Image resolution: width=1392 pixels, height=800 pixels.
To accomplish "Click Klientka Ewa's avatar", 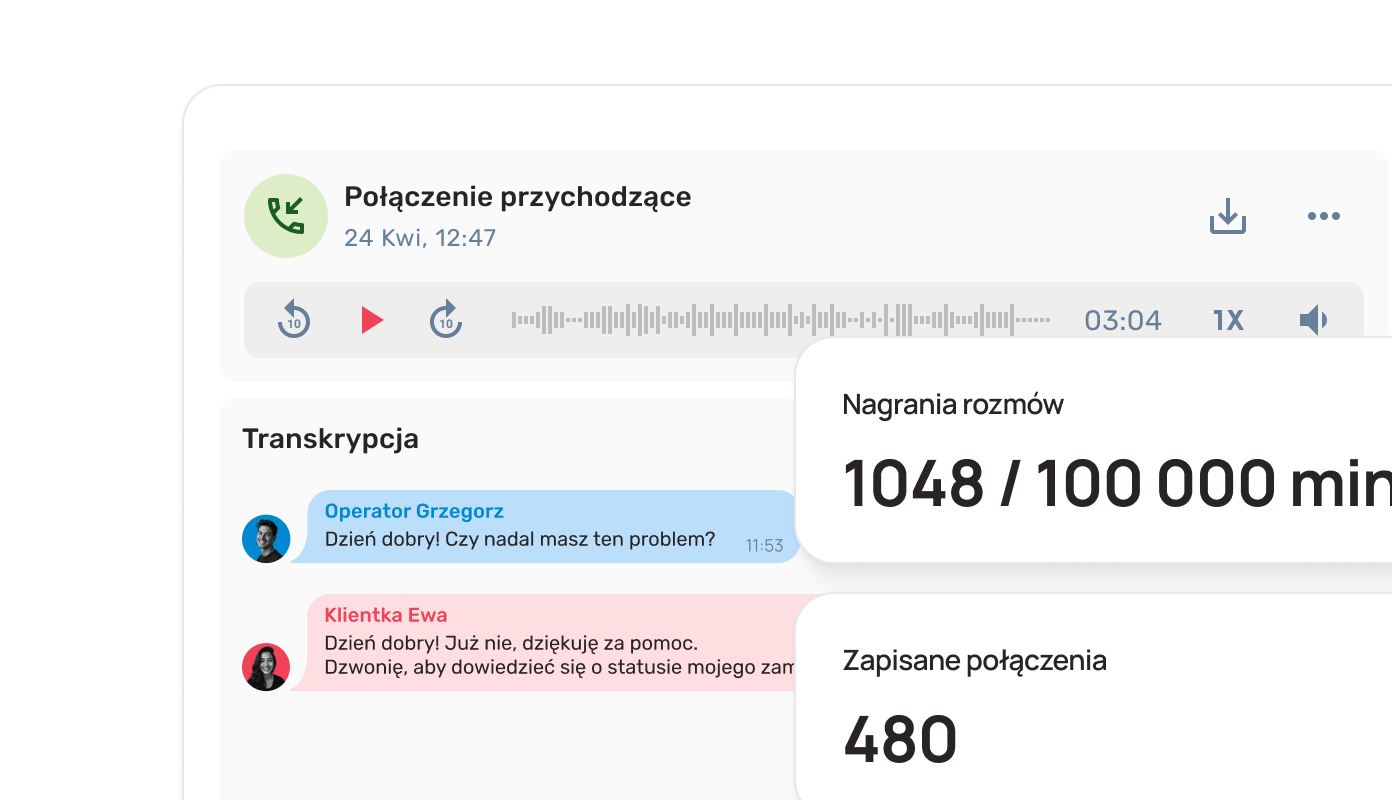I will tap(266, 667).
